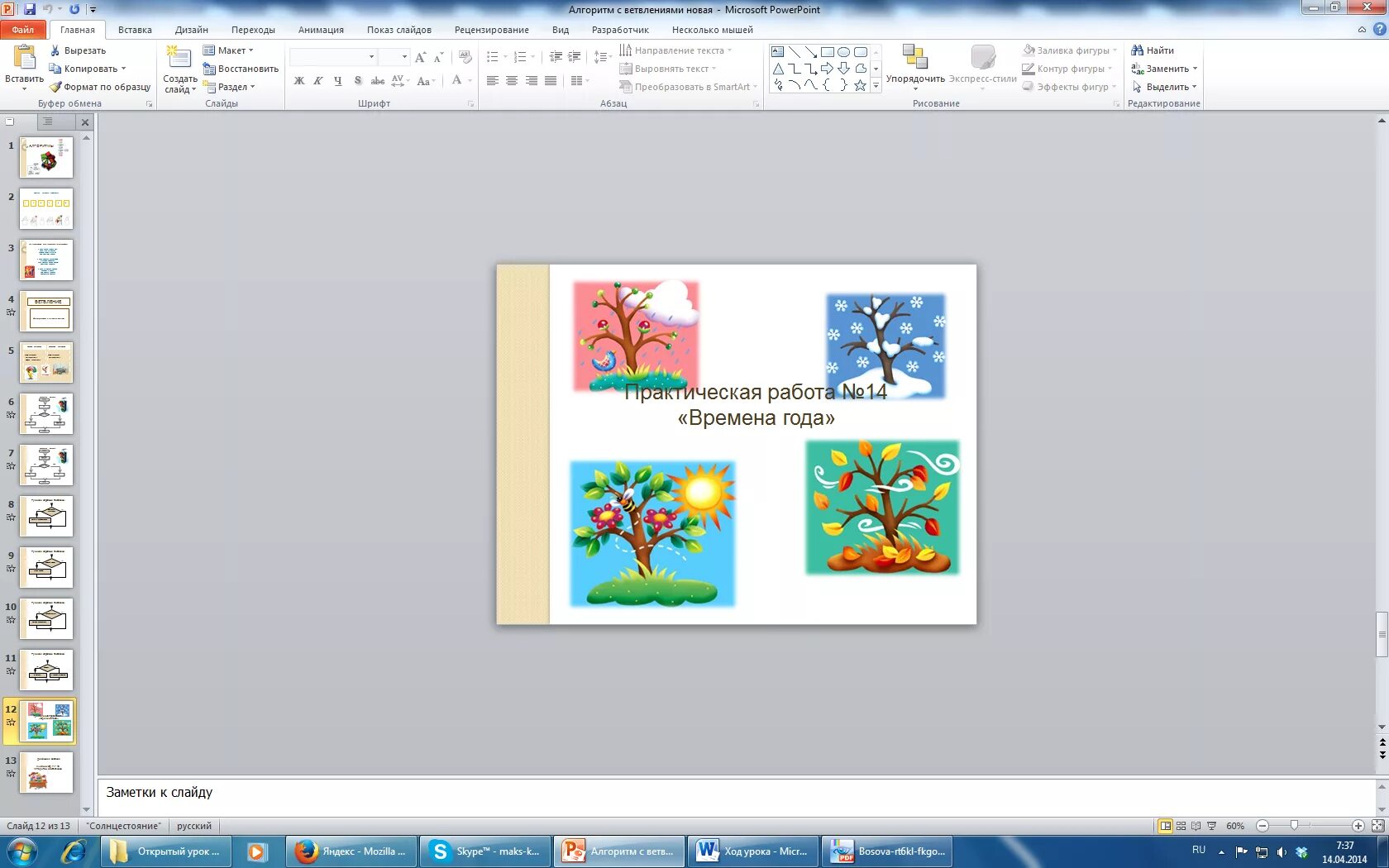
Task: Open Shape Effects (Эффекты фигур) dropdown
Action: pyautogui.click(x=1070, y=87)
